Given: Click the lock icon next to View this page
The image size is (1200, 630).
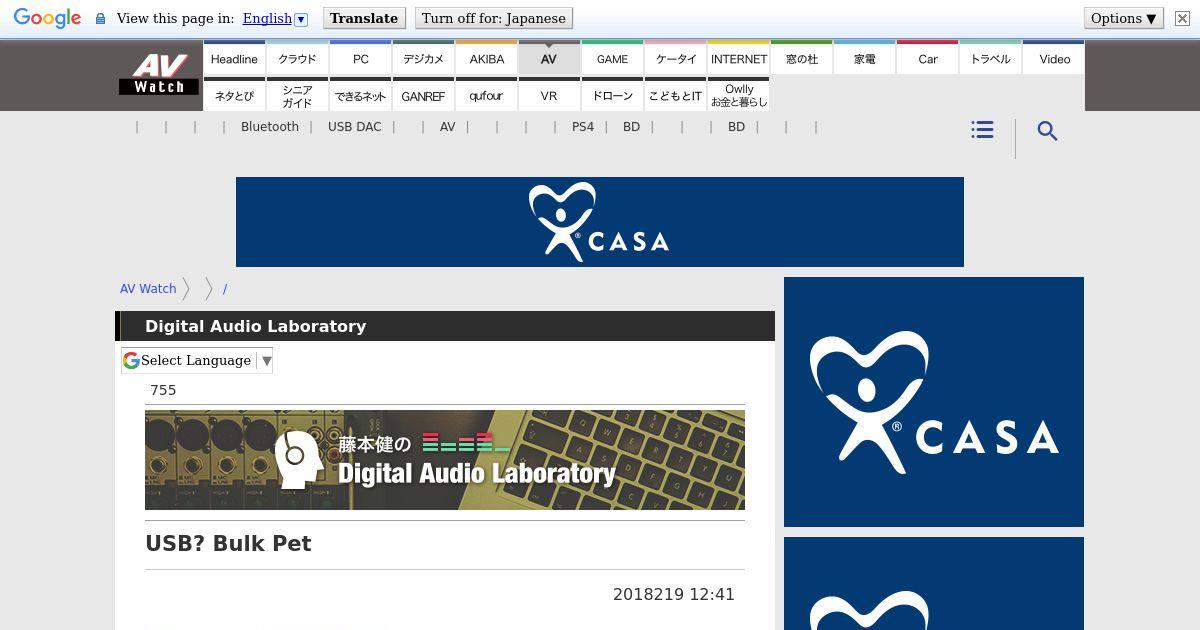Looking at the screenshot, I should point(100,18).
